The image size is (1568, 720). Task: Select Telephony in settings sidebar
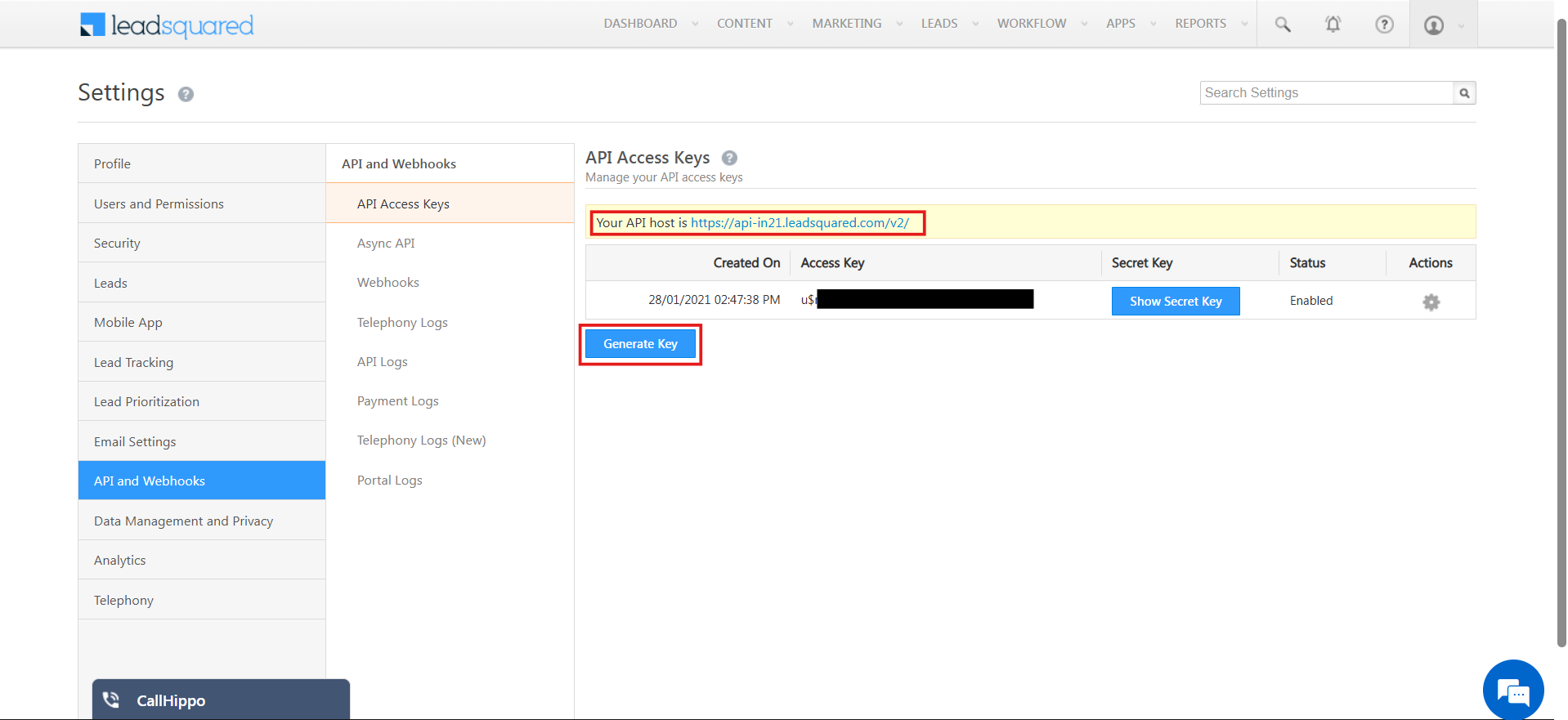click(x=202, y=600)
